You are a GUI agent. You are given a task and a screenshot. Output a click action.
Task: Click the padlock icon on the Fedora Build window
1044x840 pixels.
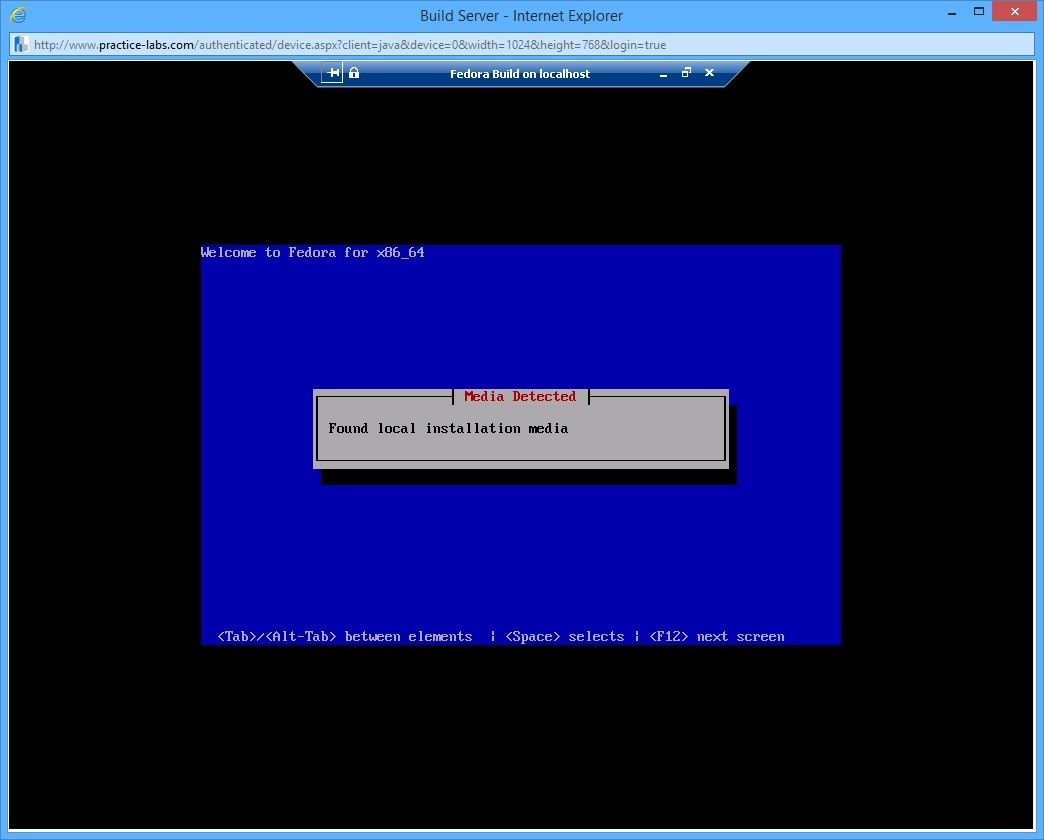coord(353,72)
